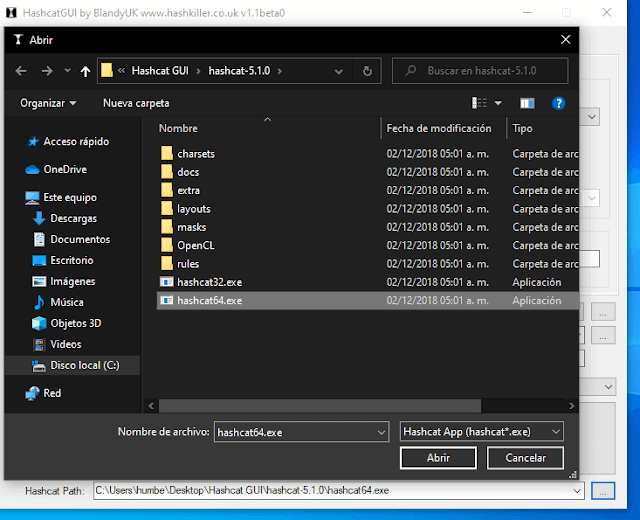Open Música in the sidebar
This screenshot has height=520, width=640.
(59, 302)
